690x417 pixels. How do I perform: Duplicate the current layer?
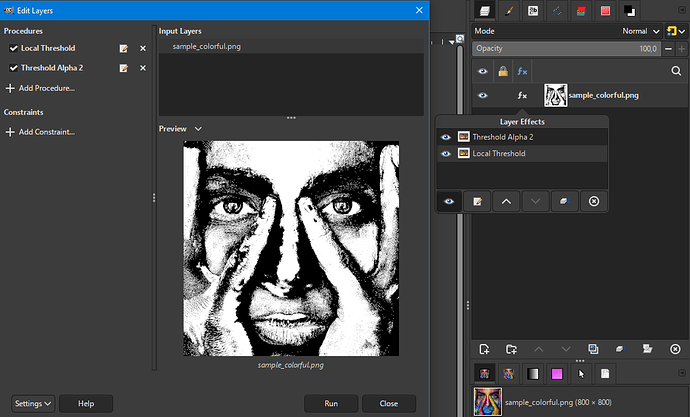point(593,349)
